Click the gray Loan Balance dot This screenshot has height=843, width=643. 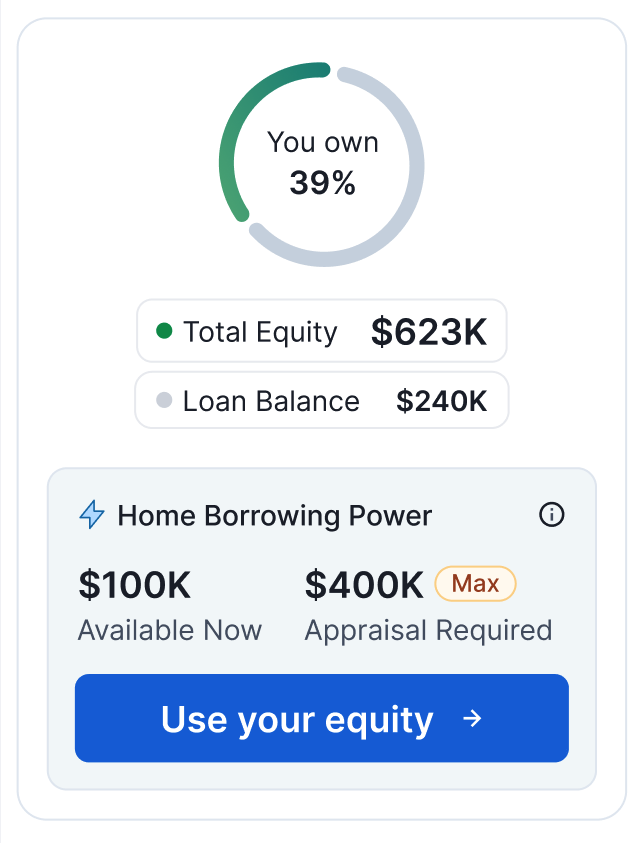click(x=164, y=400)
